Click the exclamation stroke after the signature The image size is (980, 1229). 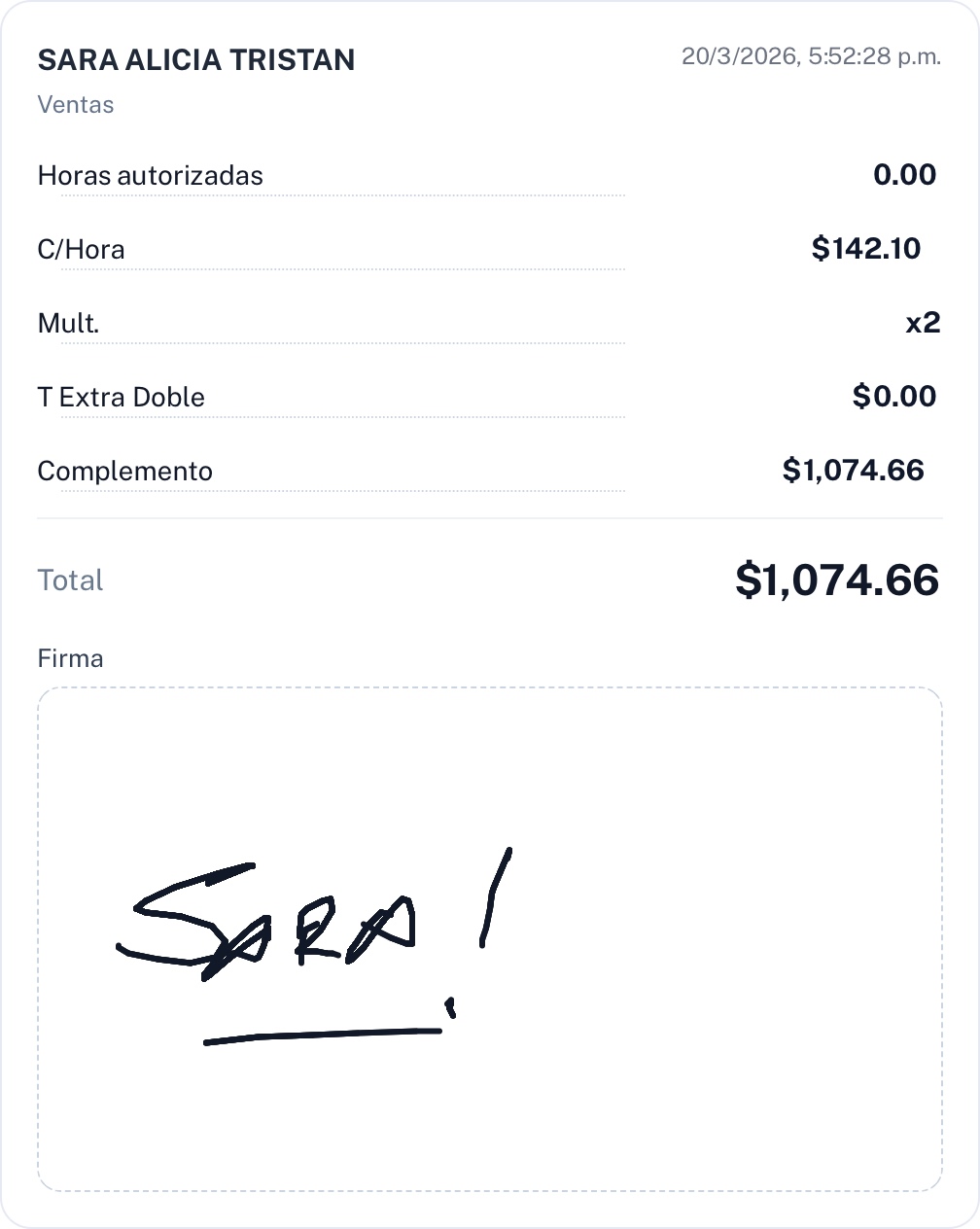[496, 895]
